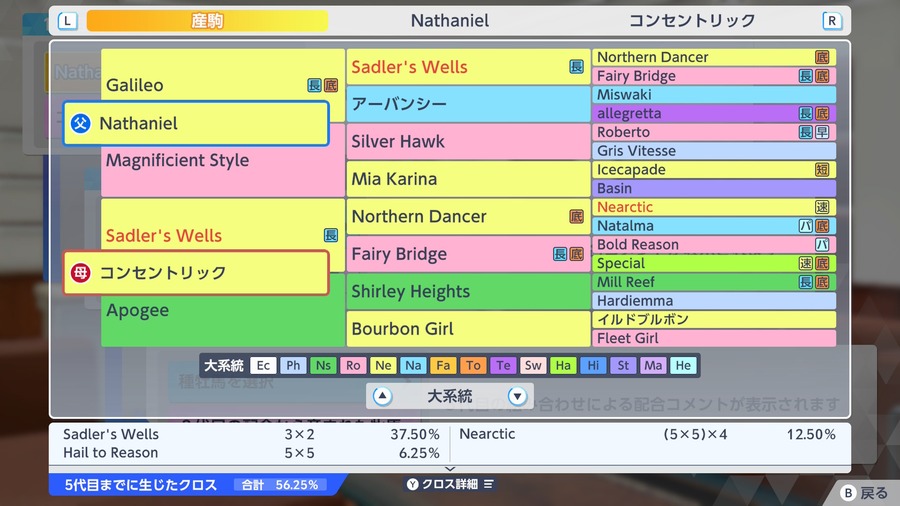The image size is (900, 506).
Task: Click the Ne lineage swatch
Action: [383, 365]
